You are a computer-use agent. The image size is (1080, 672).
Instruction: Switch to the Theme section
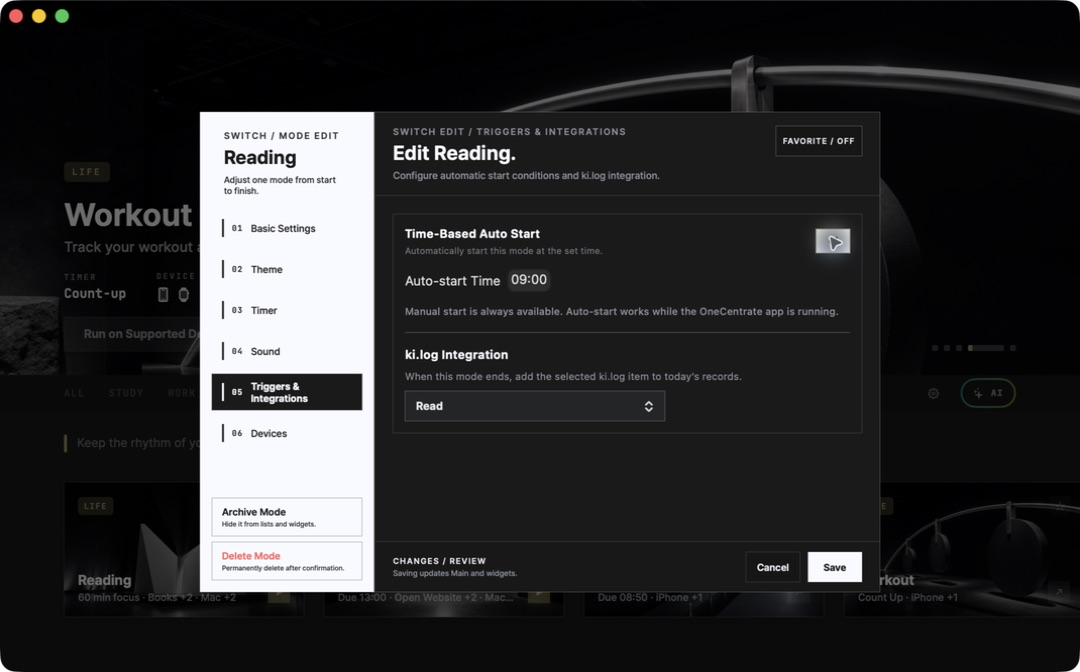click(x=287, y=269)
